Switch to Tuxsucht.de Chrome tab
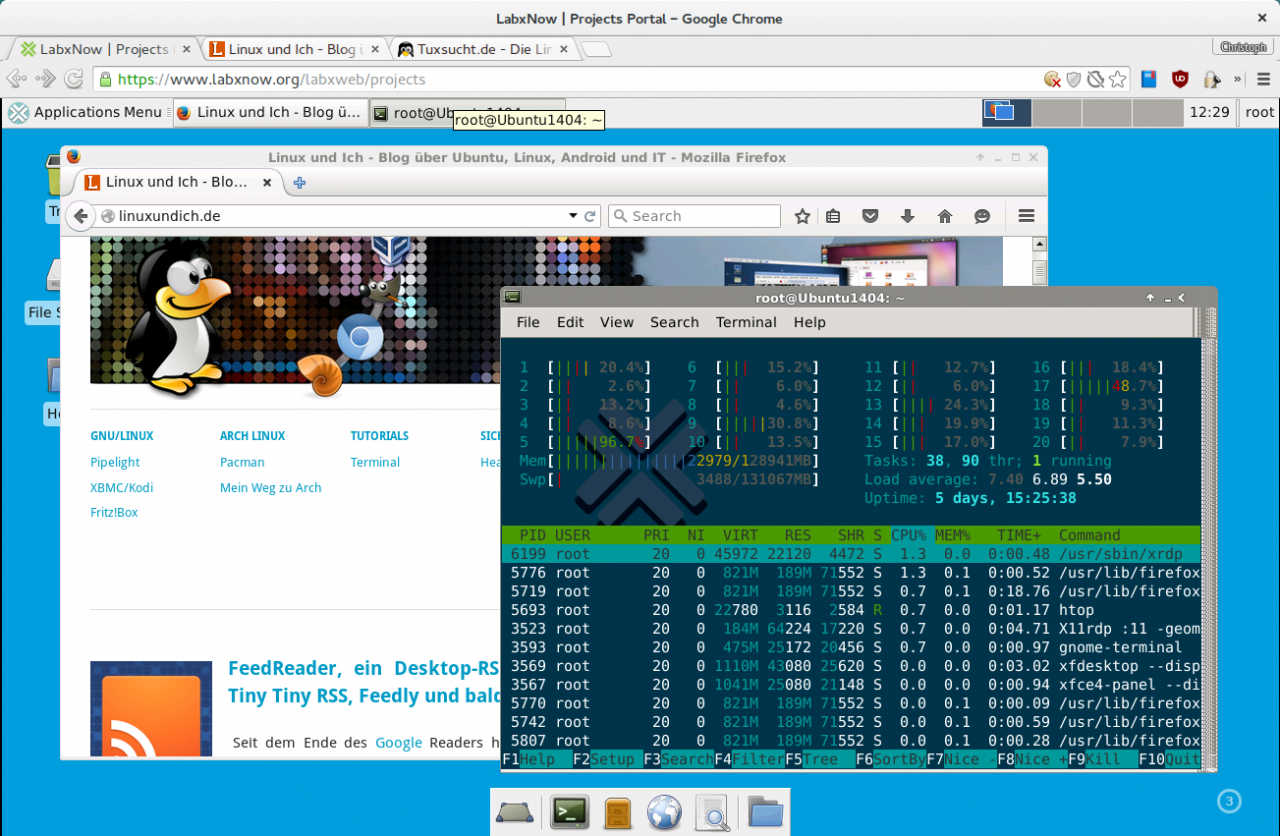Screen dimensions: 1280x836 click(483, 49)
